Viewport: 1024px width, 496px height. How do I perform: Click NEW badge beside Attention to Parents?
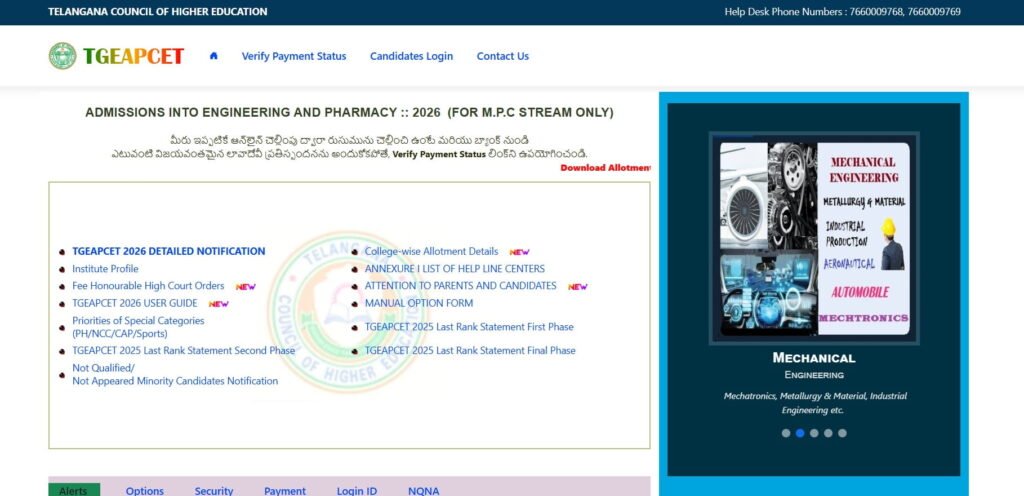(578, 287)
